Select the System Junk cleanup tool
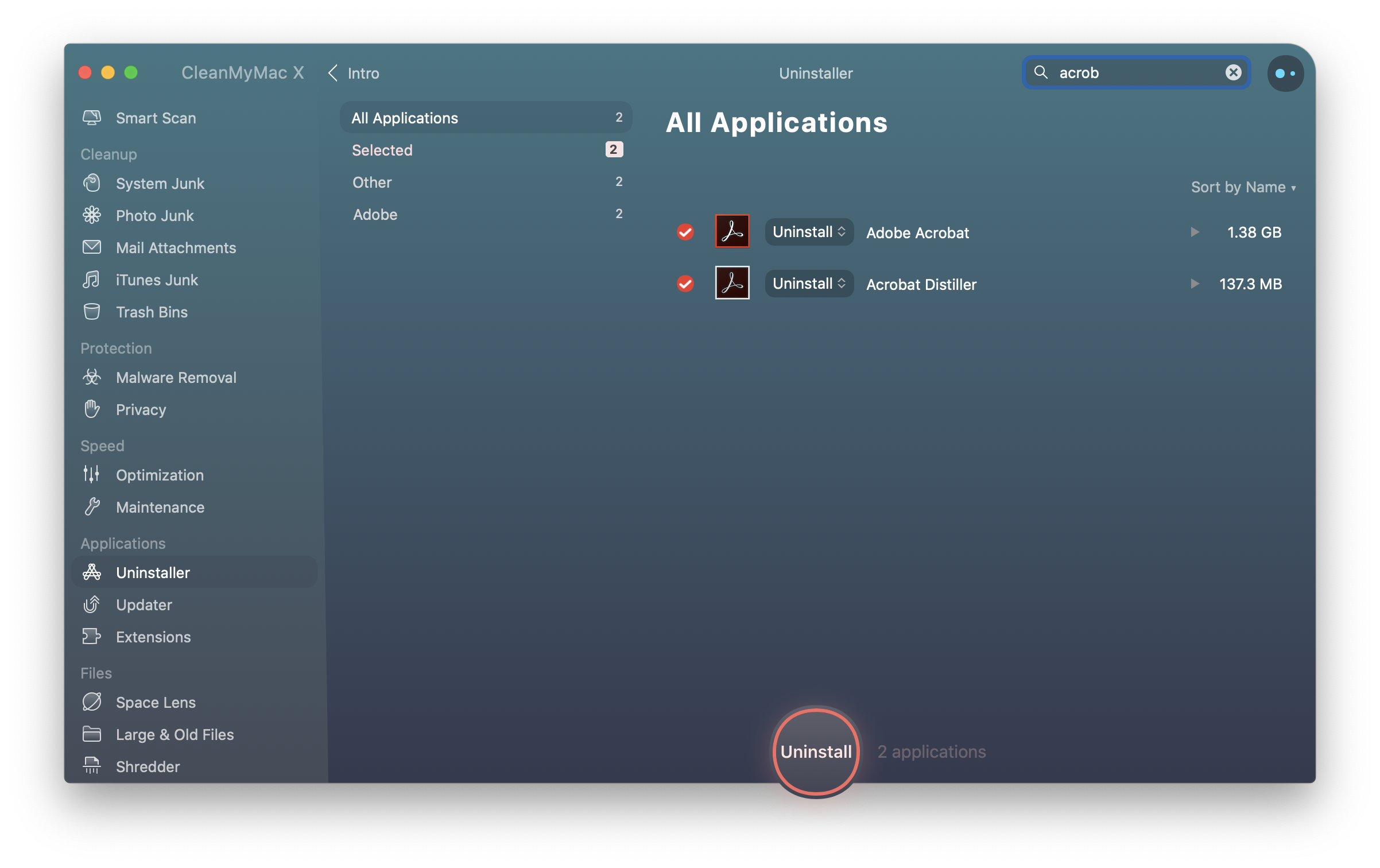Screen dimensions: 1380x868 (160, 183)
